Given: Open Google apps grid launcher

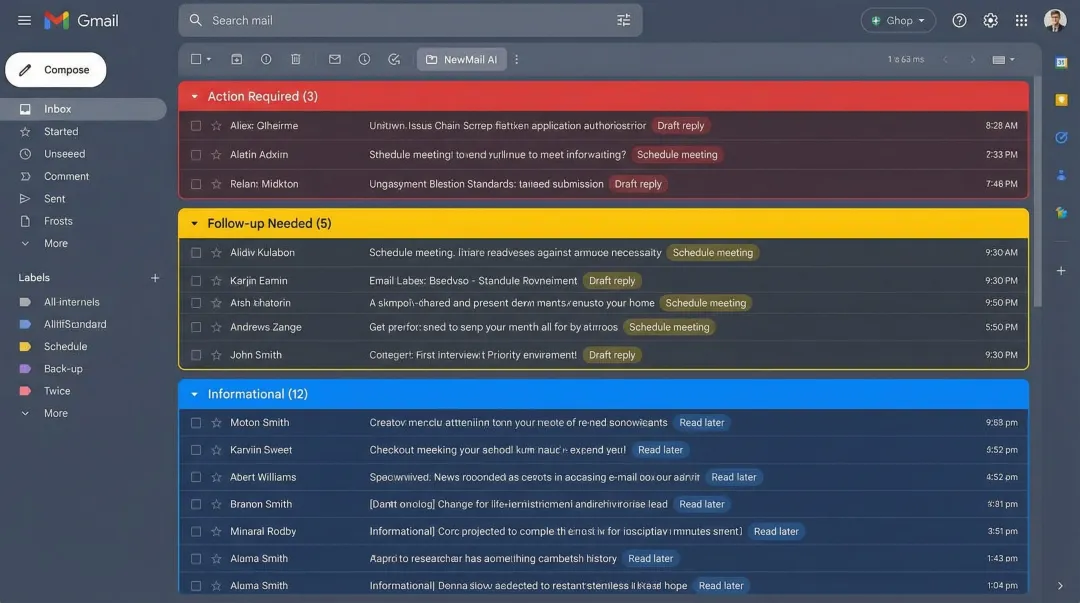Looking at the screenshot, I should [1020, 19].
